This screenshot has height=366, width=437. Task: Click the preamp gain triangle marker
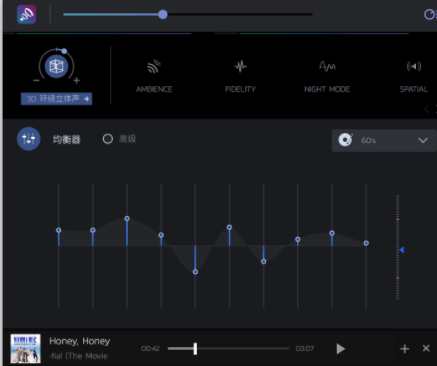tap(402, 250)
